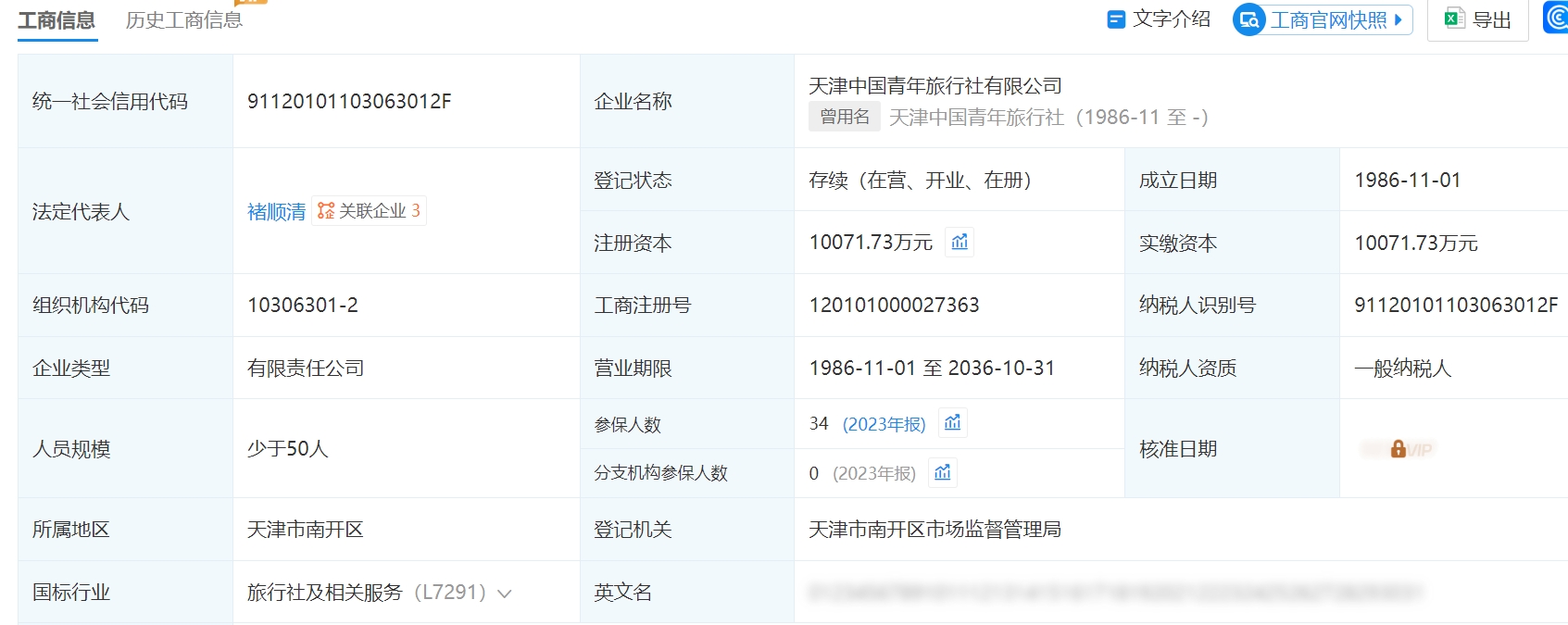The height and width of the screenshot is (625, 1568).
Task: Click the 曾用名 tag
Action: click(x=845, y=117)
